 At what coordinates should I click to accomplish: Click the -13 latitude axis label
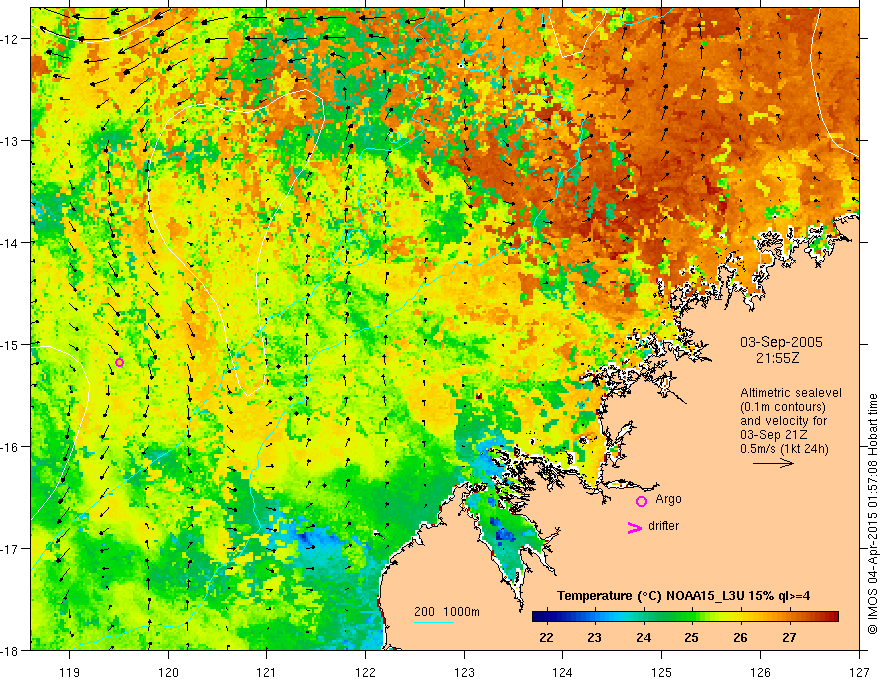click(x=10, y=141)
